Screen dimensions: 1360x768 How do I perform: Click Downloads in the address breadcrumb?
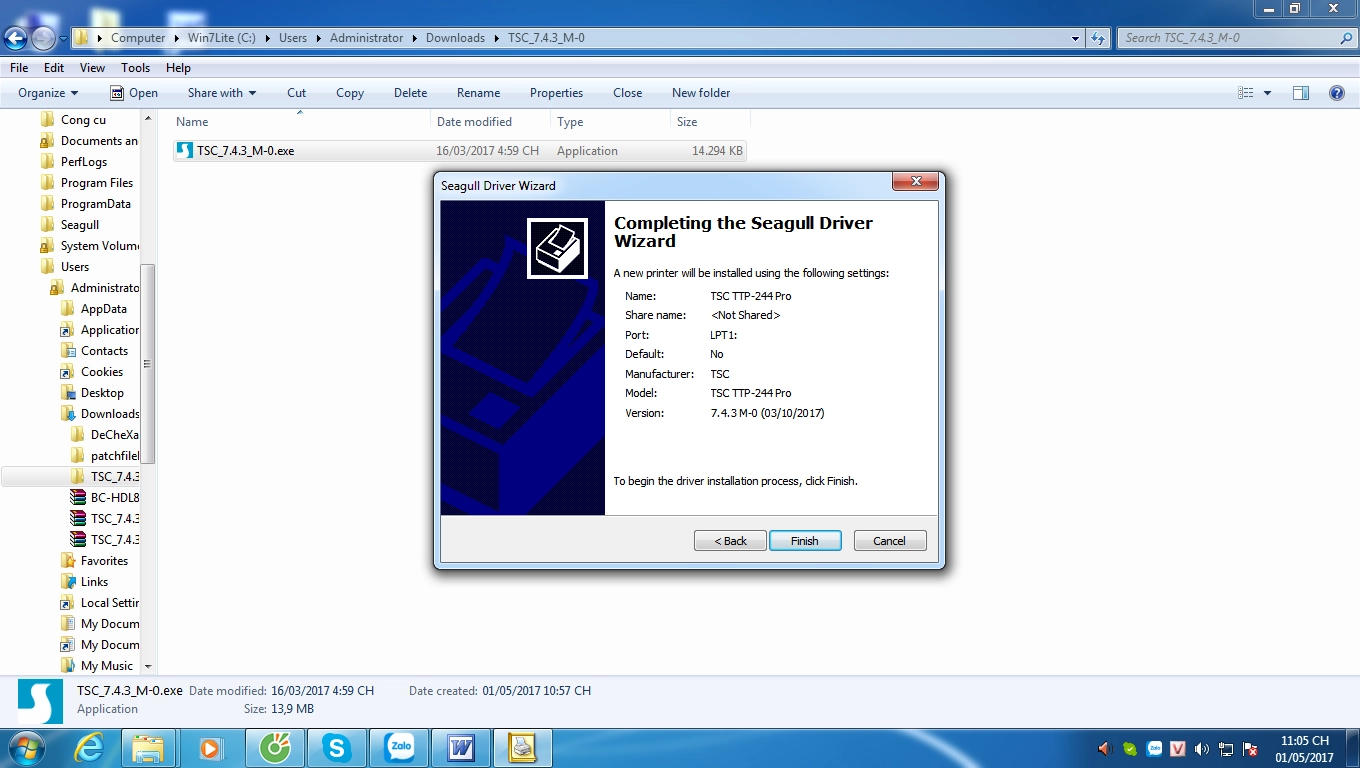click(x=455, y=38)
